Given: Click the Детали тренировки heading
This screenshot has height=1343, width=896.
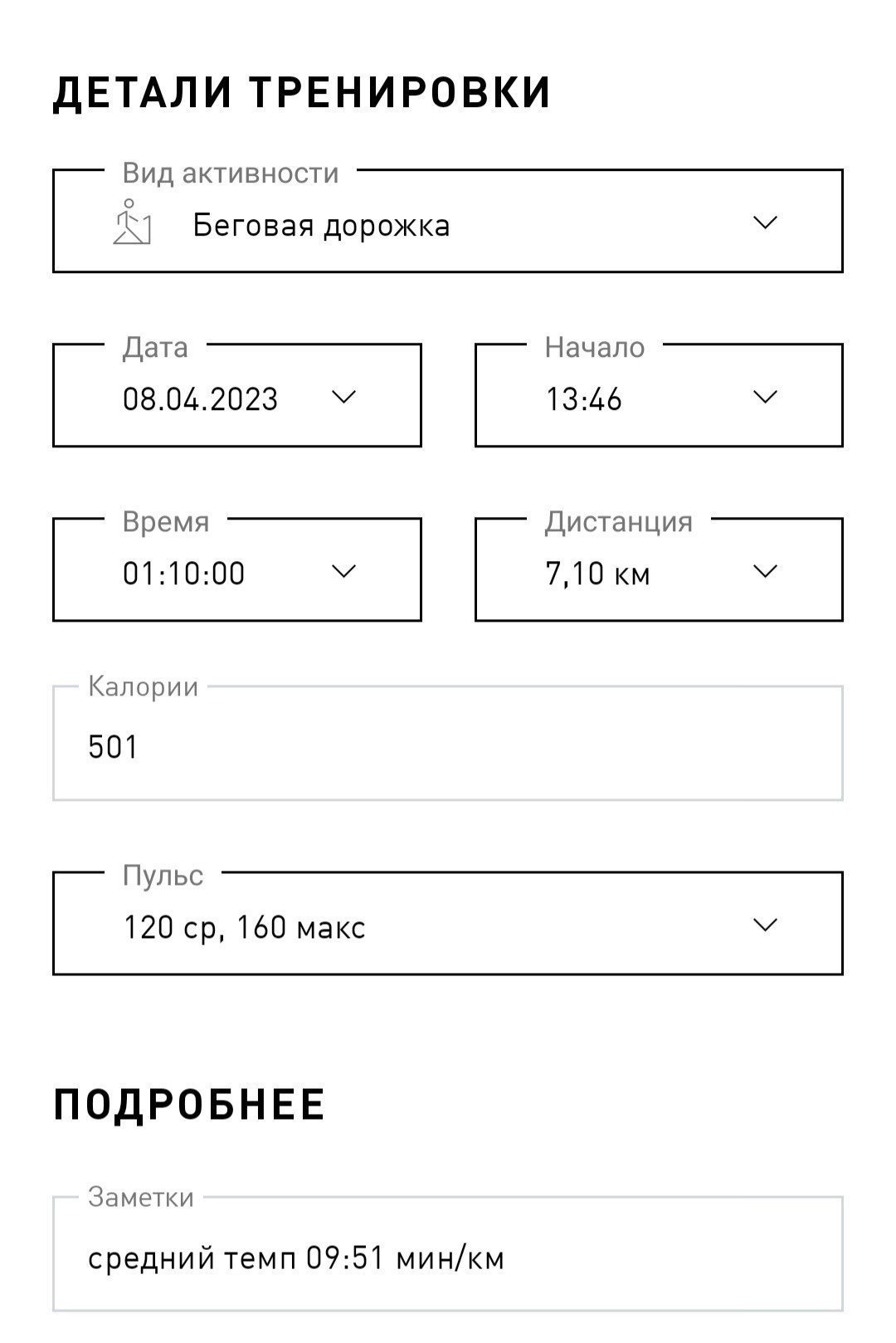Looking at the screenshot, I should pyautogui.click(x=302, y=92).
